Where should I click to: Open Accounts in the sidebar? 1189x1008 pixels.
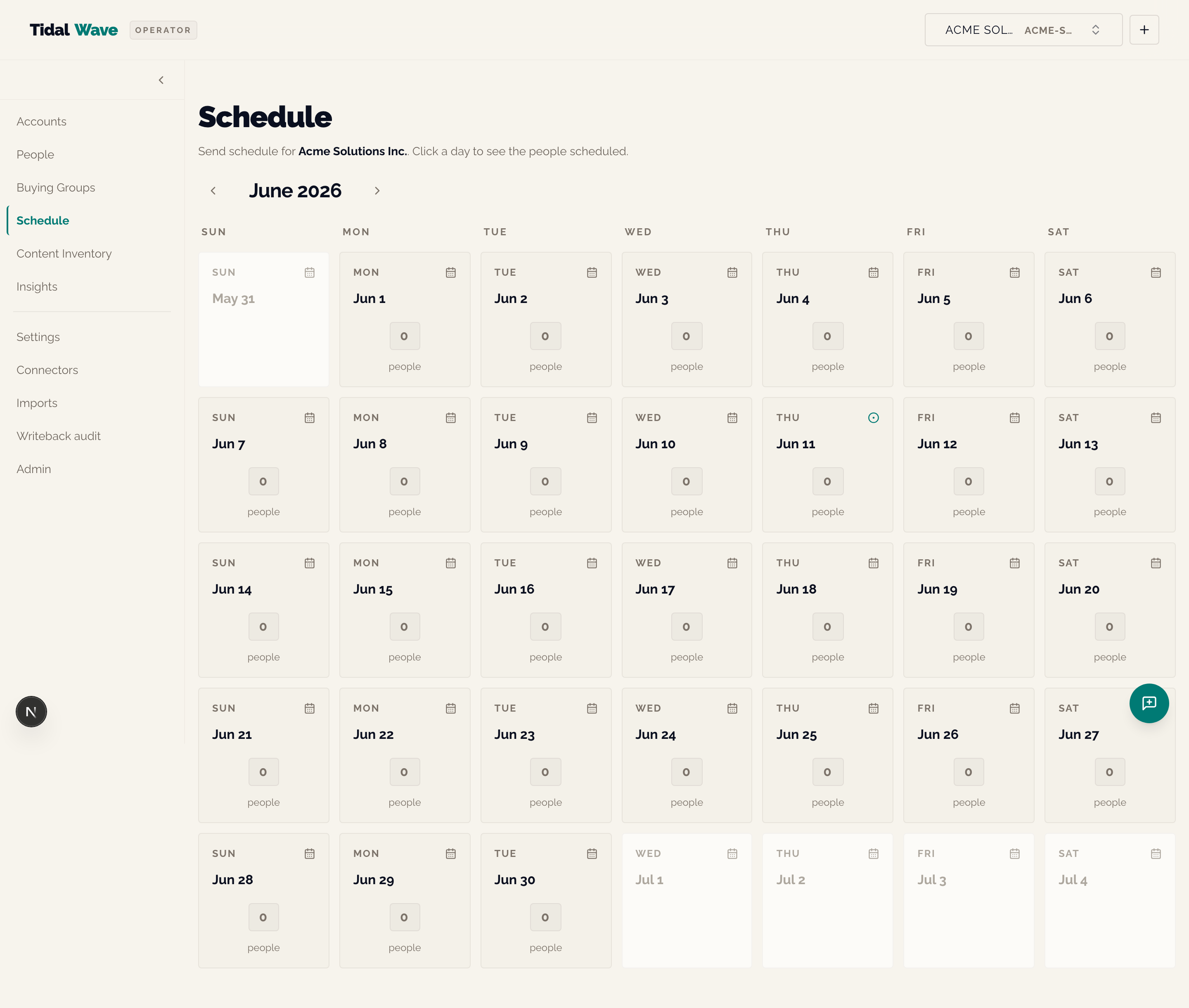pos(41,122)
